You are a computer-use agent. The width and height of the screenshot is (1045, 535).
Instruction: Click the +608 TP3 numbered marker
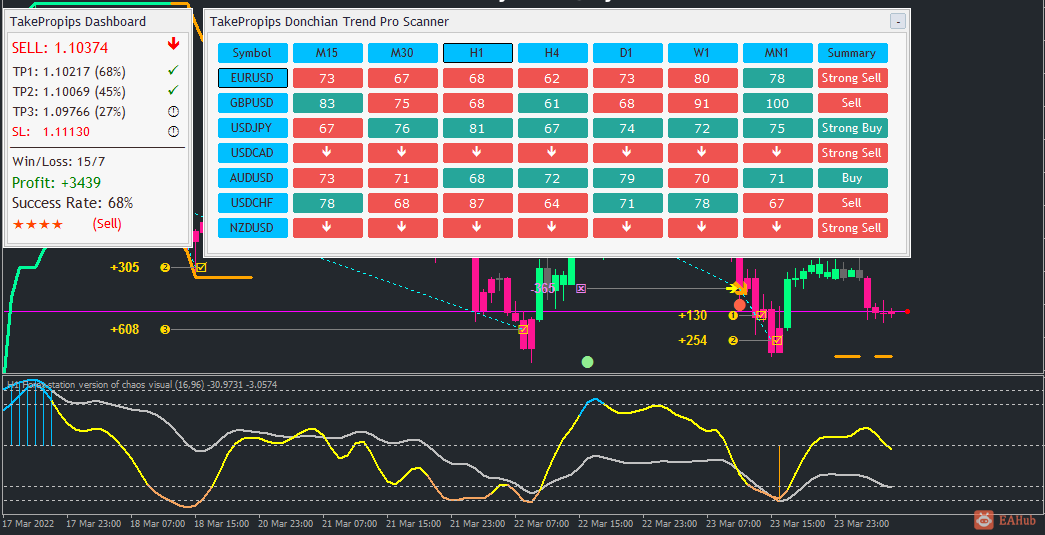165,329
